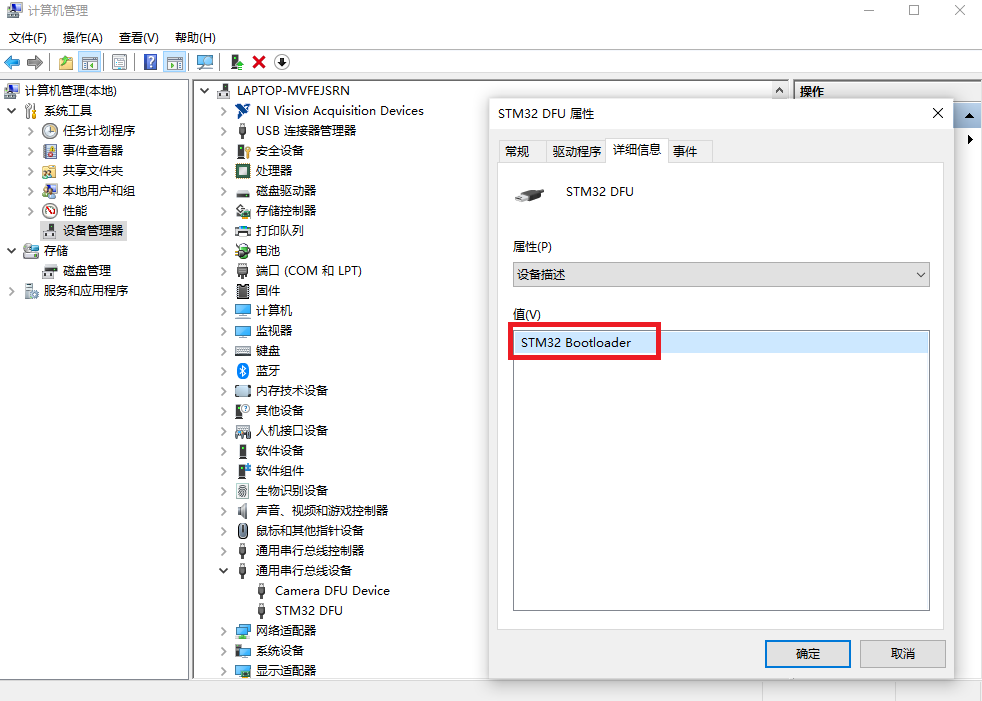Open the Property (属性) dropdown 设备描述

721,274
